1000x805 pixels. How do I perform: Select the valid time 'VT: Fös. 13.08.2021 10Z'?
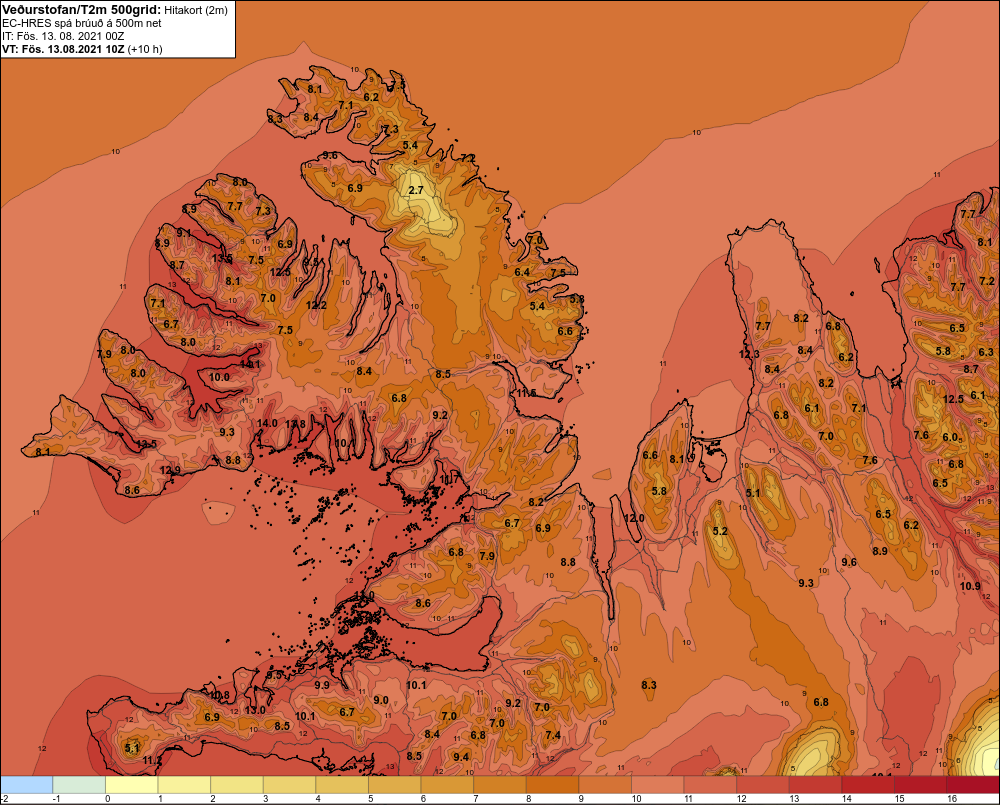pyautogui.click(x=63, y=49)
